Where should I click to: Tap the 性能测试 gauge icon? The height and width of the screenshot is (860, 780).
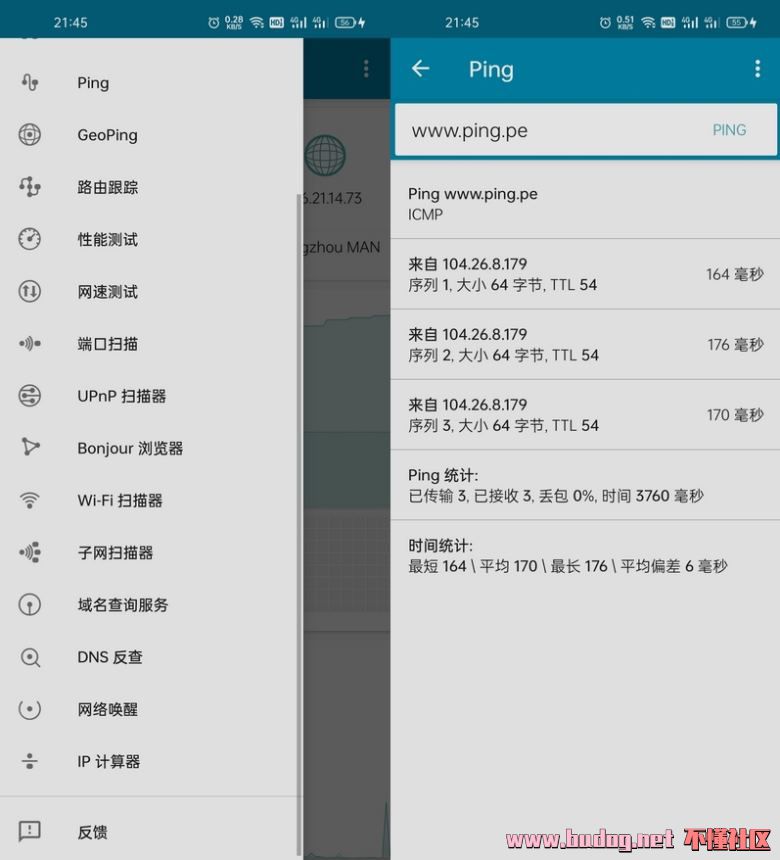pyautogui.click(x=30, y=239)
